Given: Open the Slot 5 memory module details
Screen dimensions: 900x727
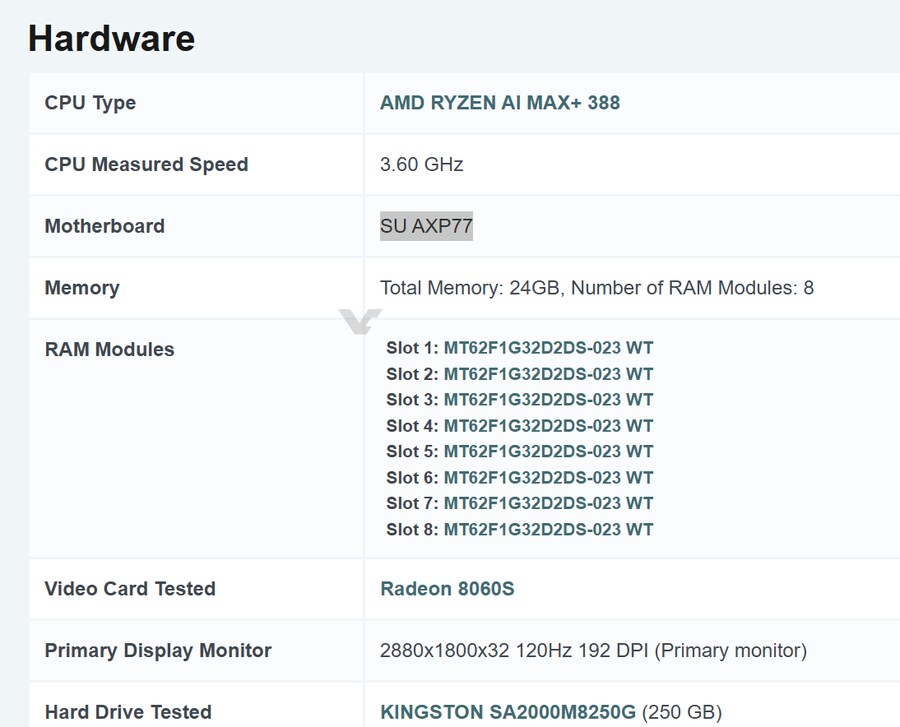Looking at the screenshot, I should click(550, 451).
